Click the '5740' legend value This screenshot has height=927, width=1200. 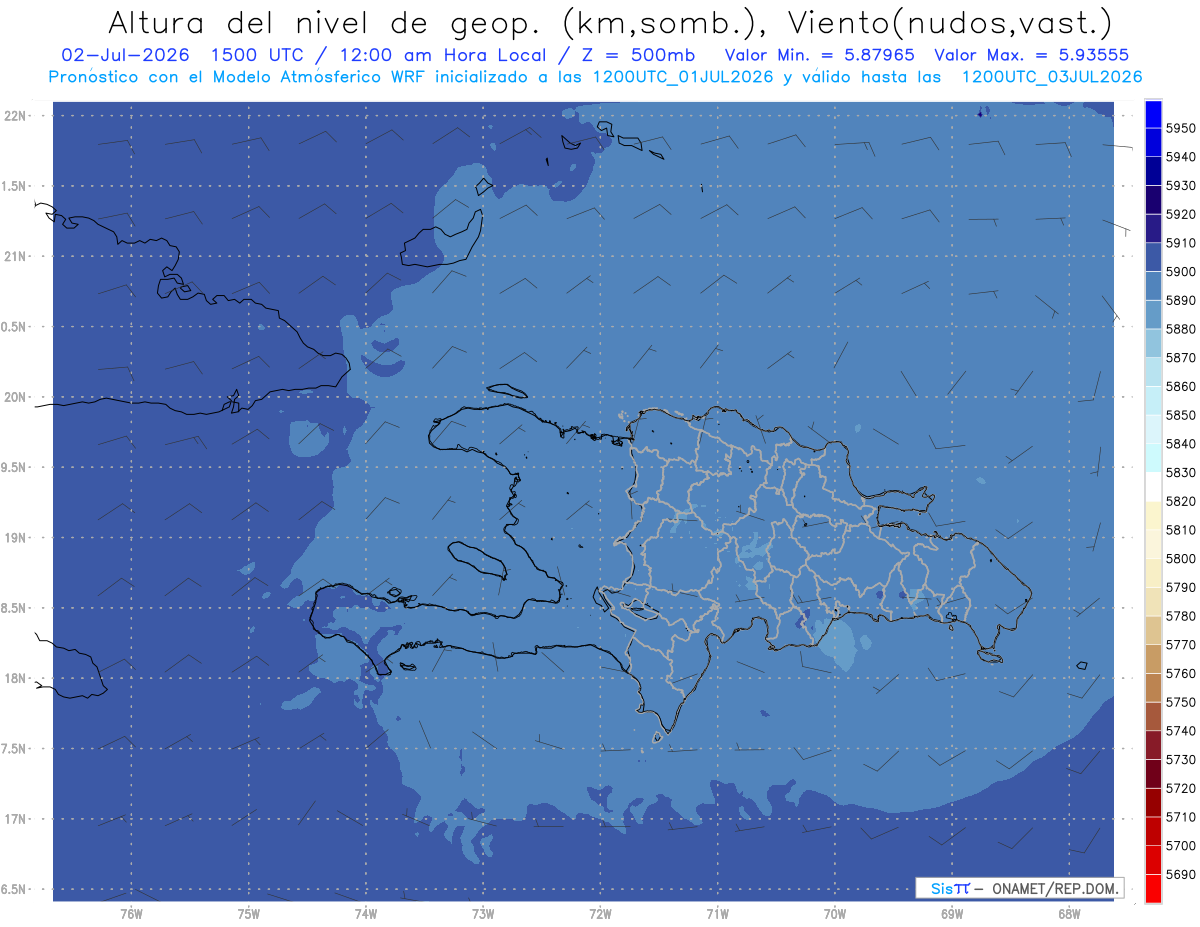[x=1180, y=731]
